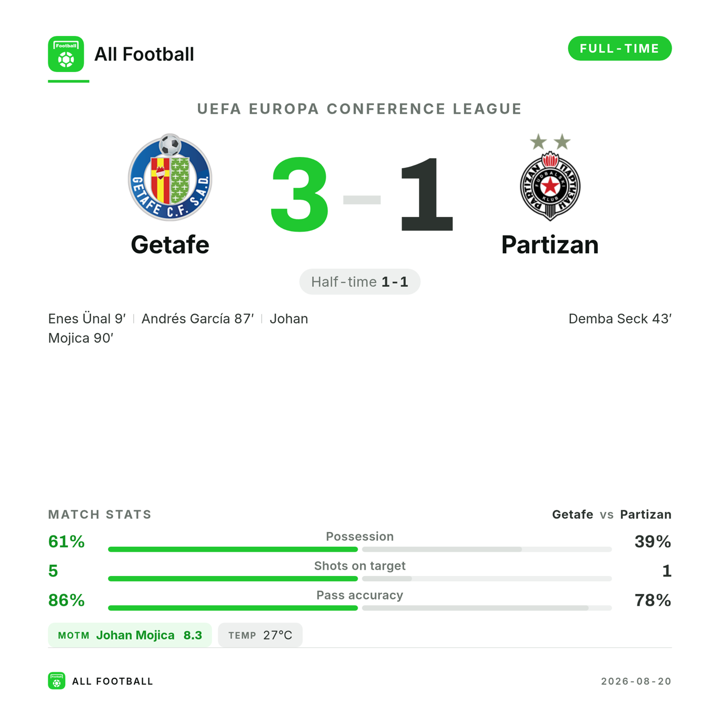Click the Possession stat bar

pos(360,549)
